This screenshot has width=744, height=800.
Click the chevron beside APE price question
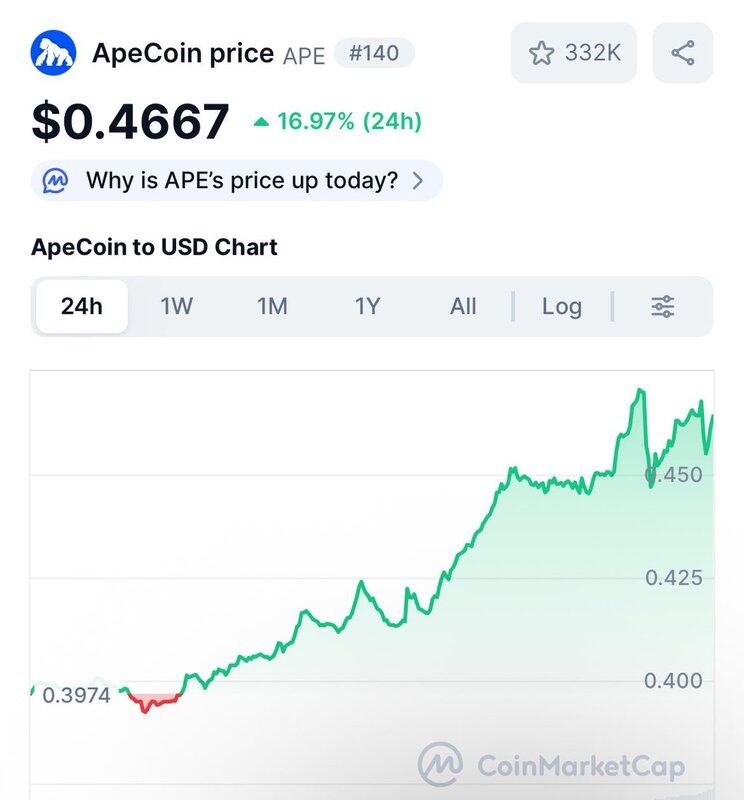coord(418,181)
